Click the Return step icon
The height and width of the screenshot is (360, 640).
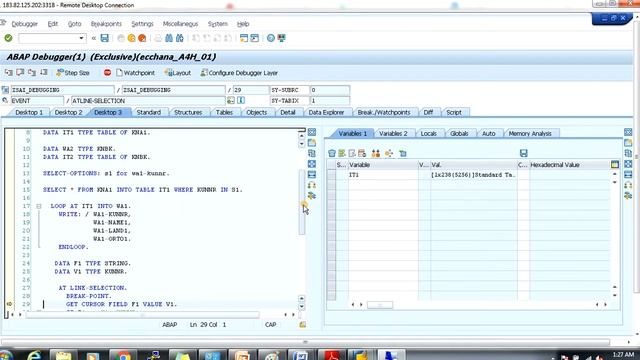click(32, 73)
